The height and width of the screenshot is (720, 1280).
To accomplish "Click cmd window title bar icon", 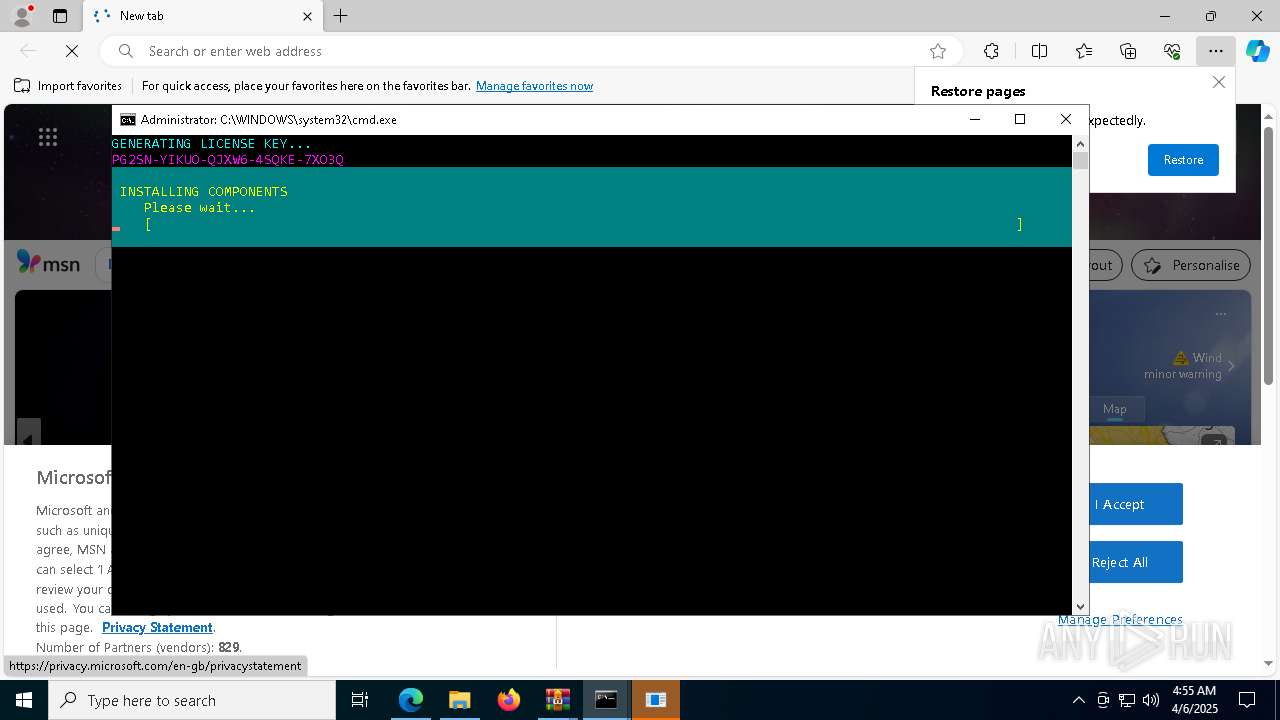I will [x=128, y=119].
